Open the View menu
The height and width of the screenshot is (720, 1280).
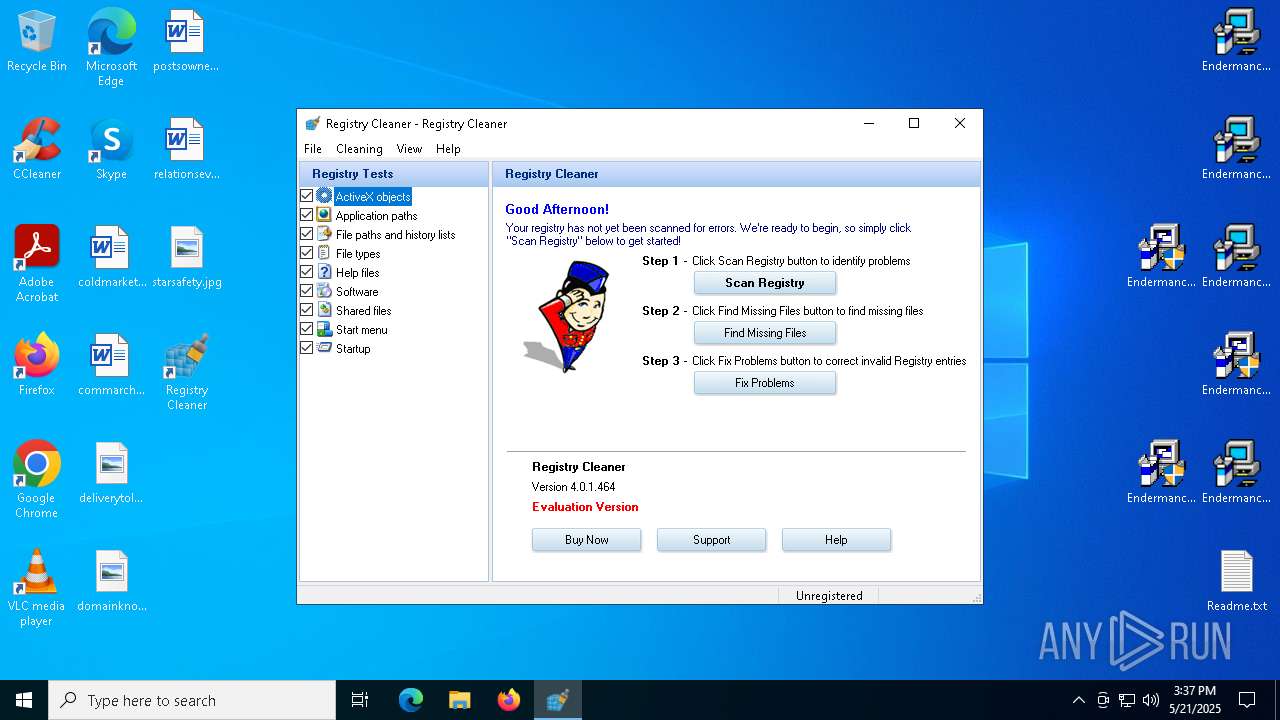pyautogui.click(x=409, y=148)
